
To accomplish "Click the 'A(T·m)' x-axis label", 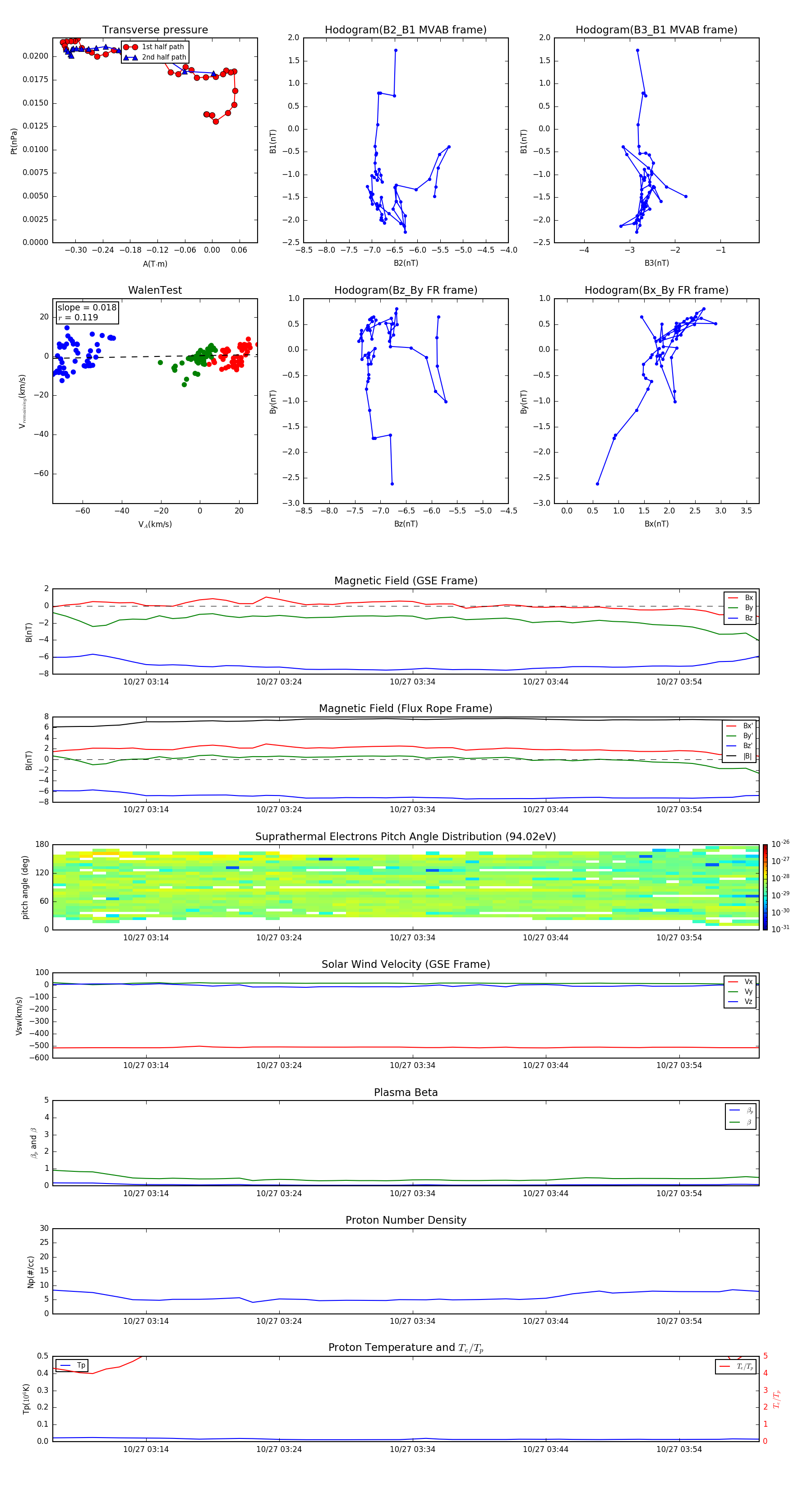I will [155, 264].
